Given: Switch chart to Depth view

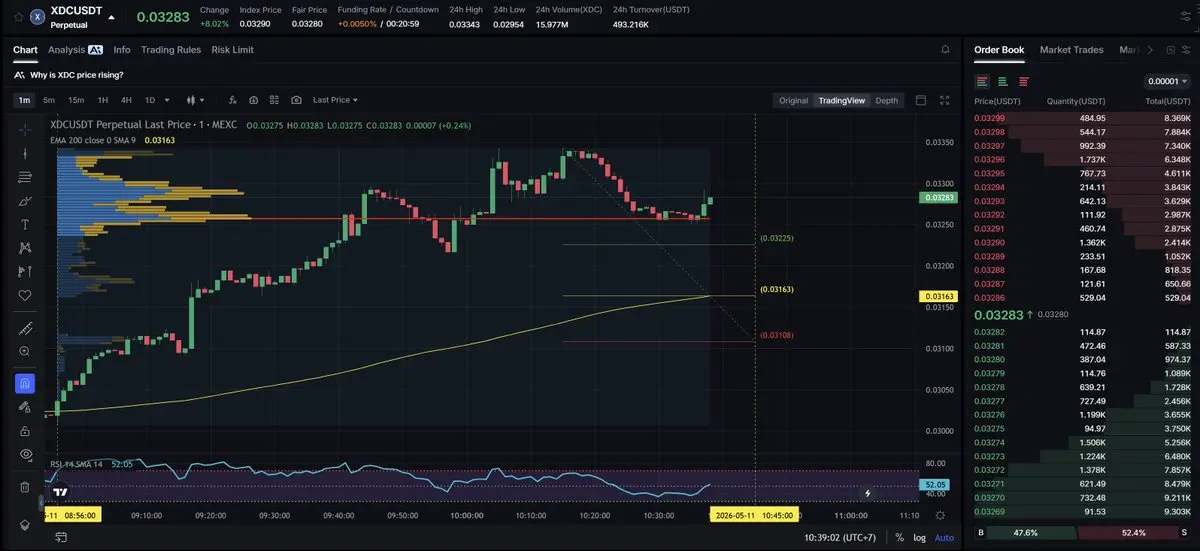Looking at the screenshot, I should [887, 100].
